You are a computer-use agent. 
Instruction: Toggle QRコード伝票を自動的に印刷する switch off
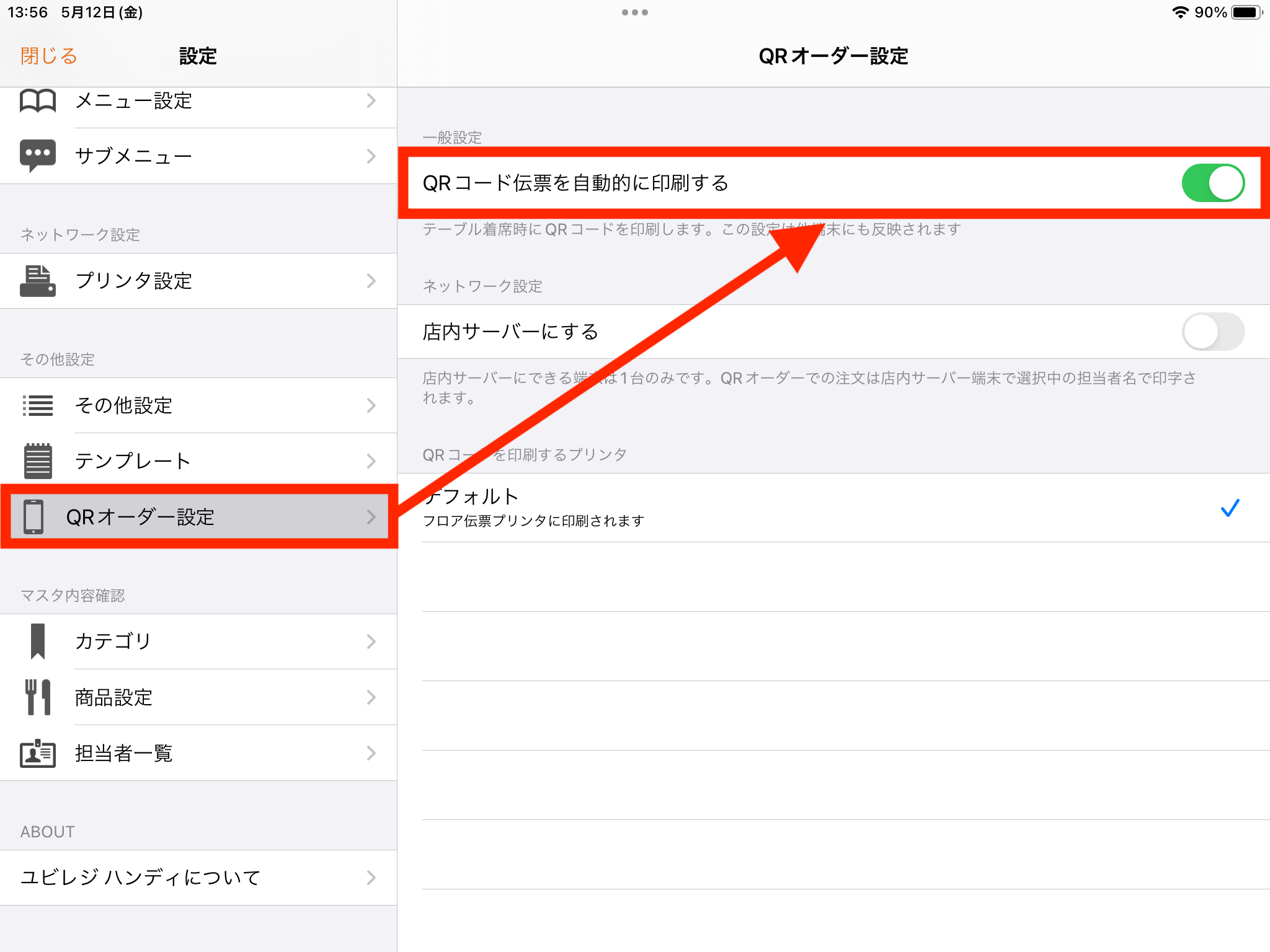[x=1213, y=183]
